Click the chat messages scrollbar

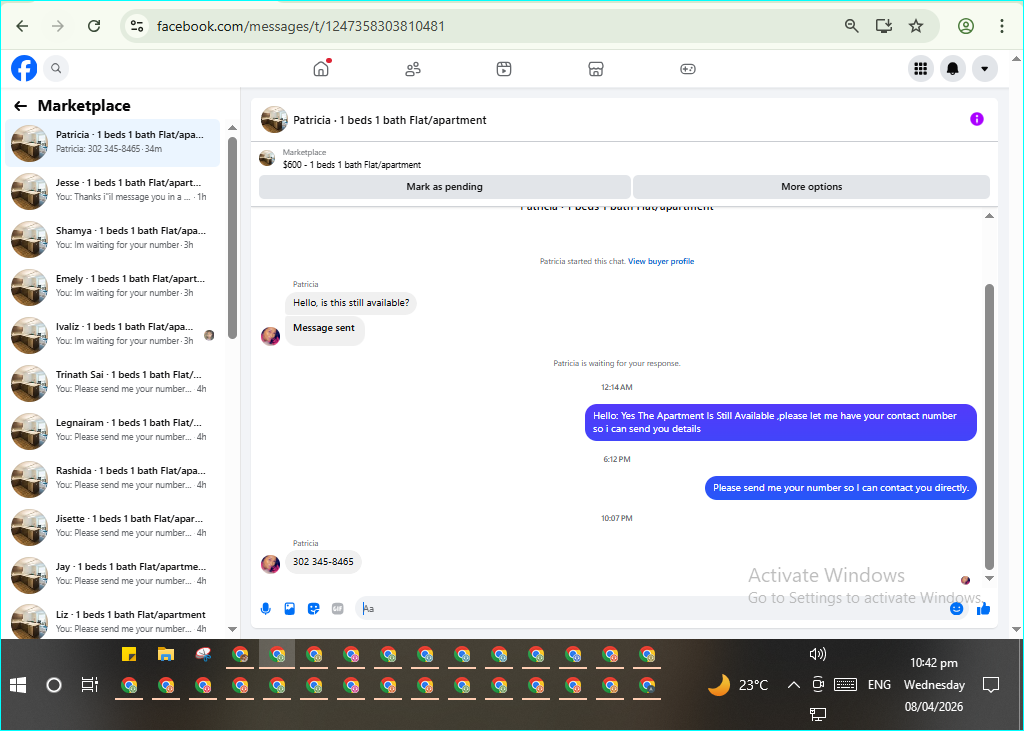pyautogui.click(x=989, y=427)
